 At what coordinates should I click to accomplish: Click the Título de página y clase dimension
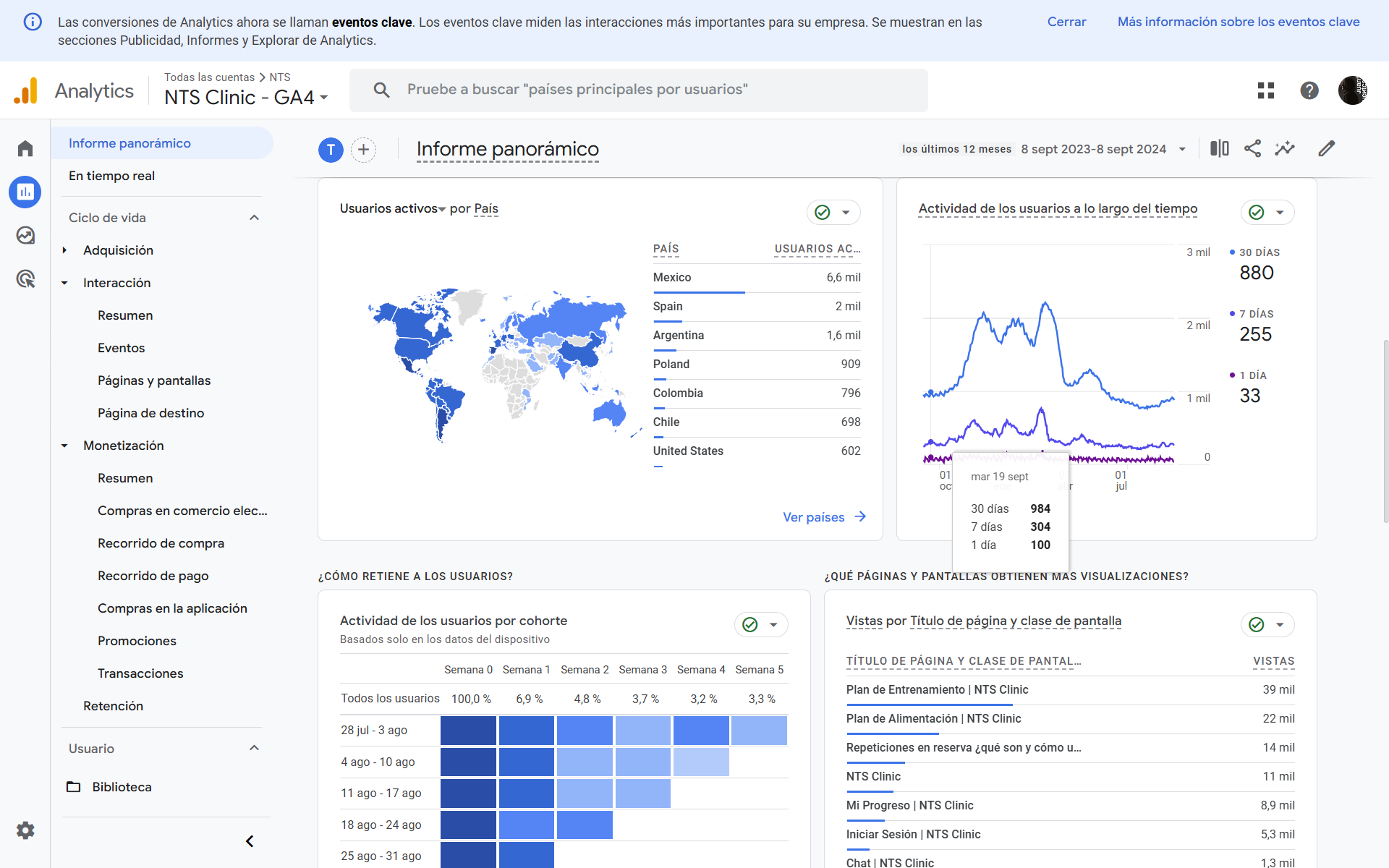pyautogui.click(x=1016, y=621)
